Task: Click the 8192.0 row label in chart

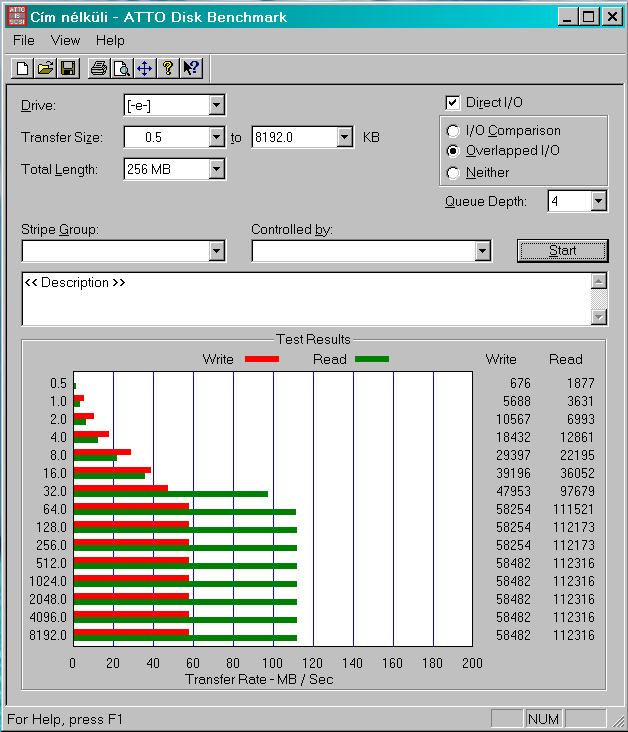Action: (48, 635)
